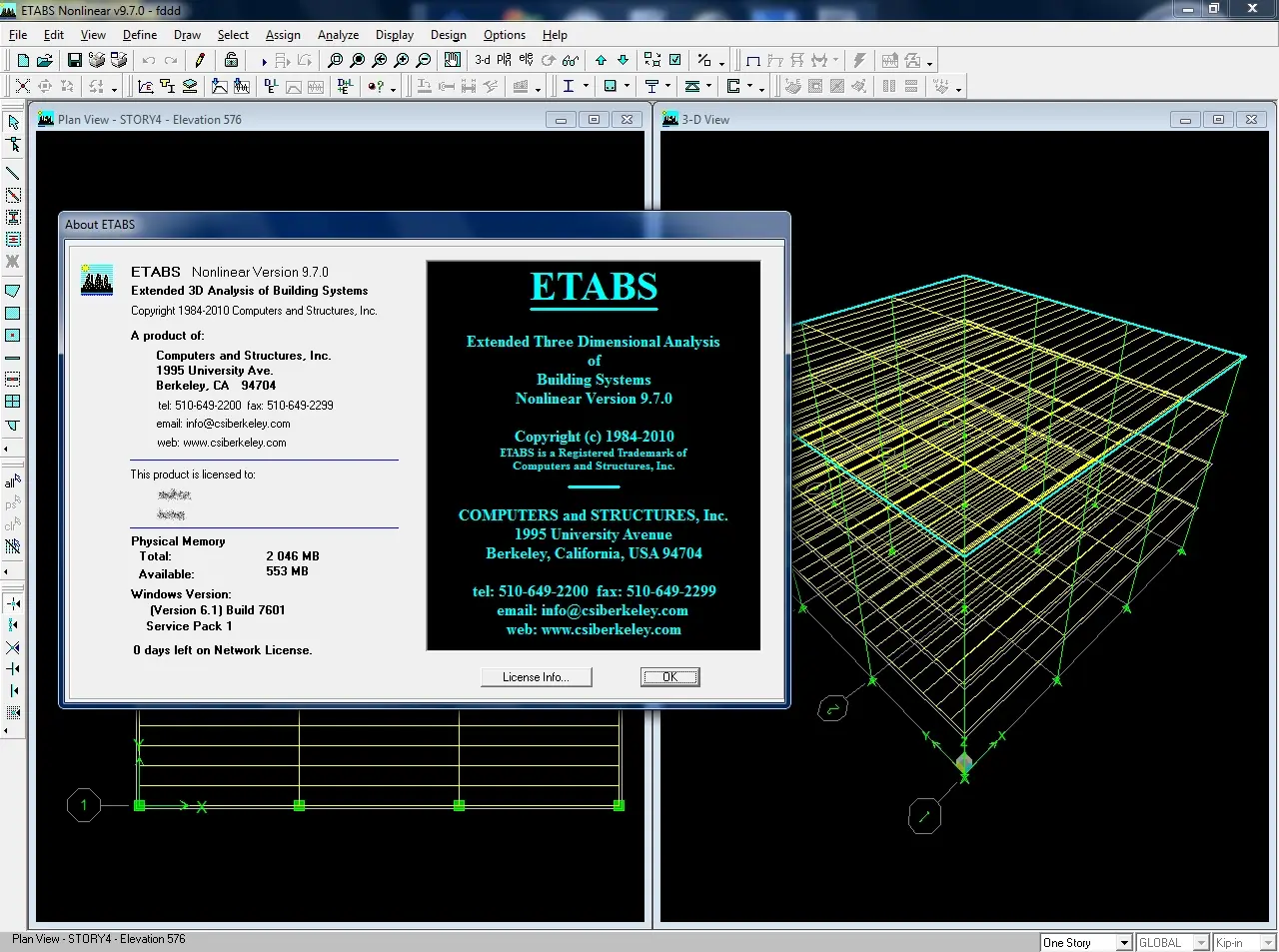Open the Define menu
The height and width of the screenshot is (952, 1279).
point(140,34)
